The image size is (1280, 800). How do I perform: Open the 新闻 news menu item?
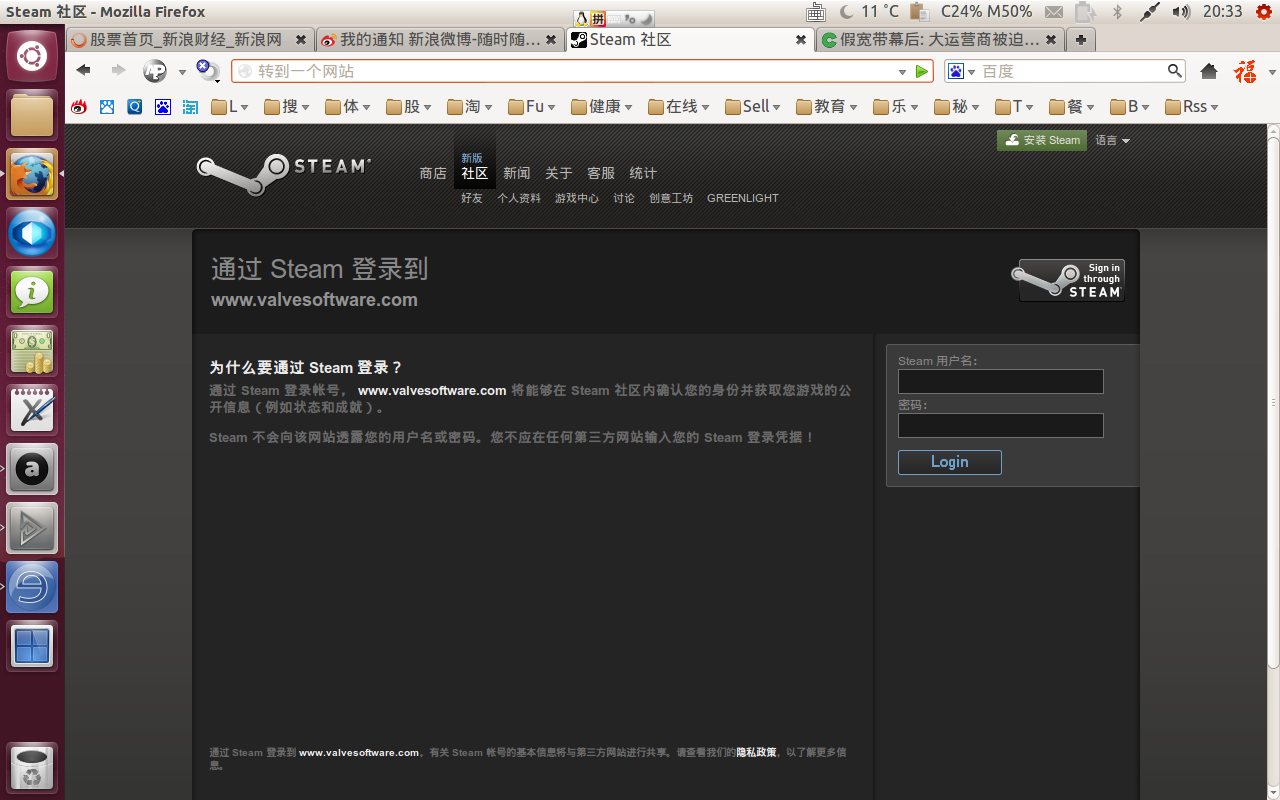517,173
